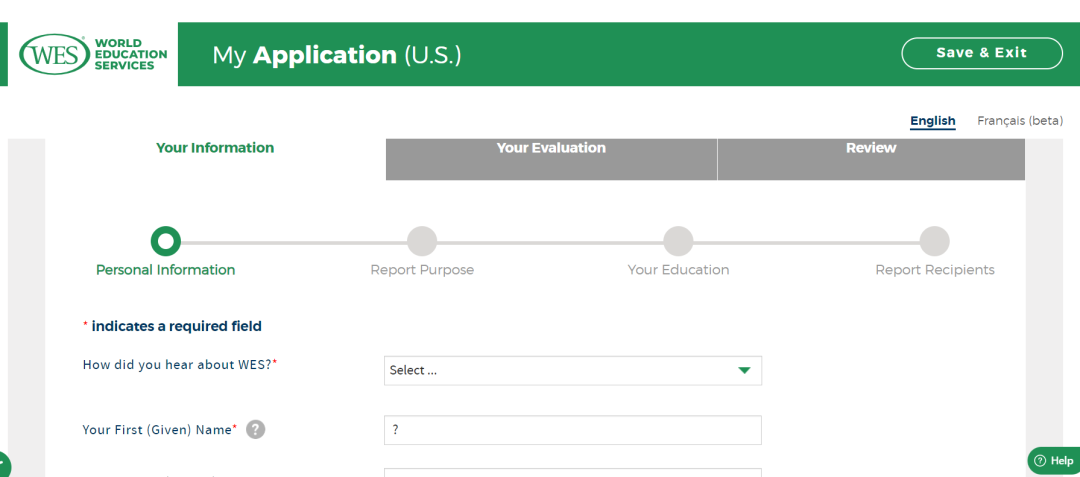Switch to the Your Evaluation tab
This screenshot has width=1080, height=477.
click(551, 148)
